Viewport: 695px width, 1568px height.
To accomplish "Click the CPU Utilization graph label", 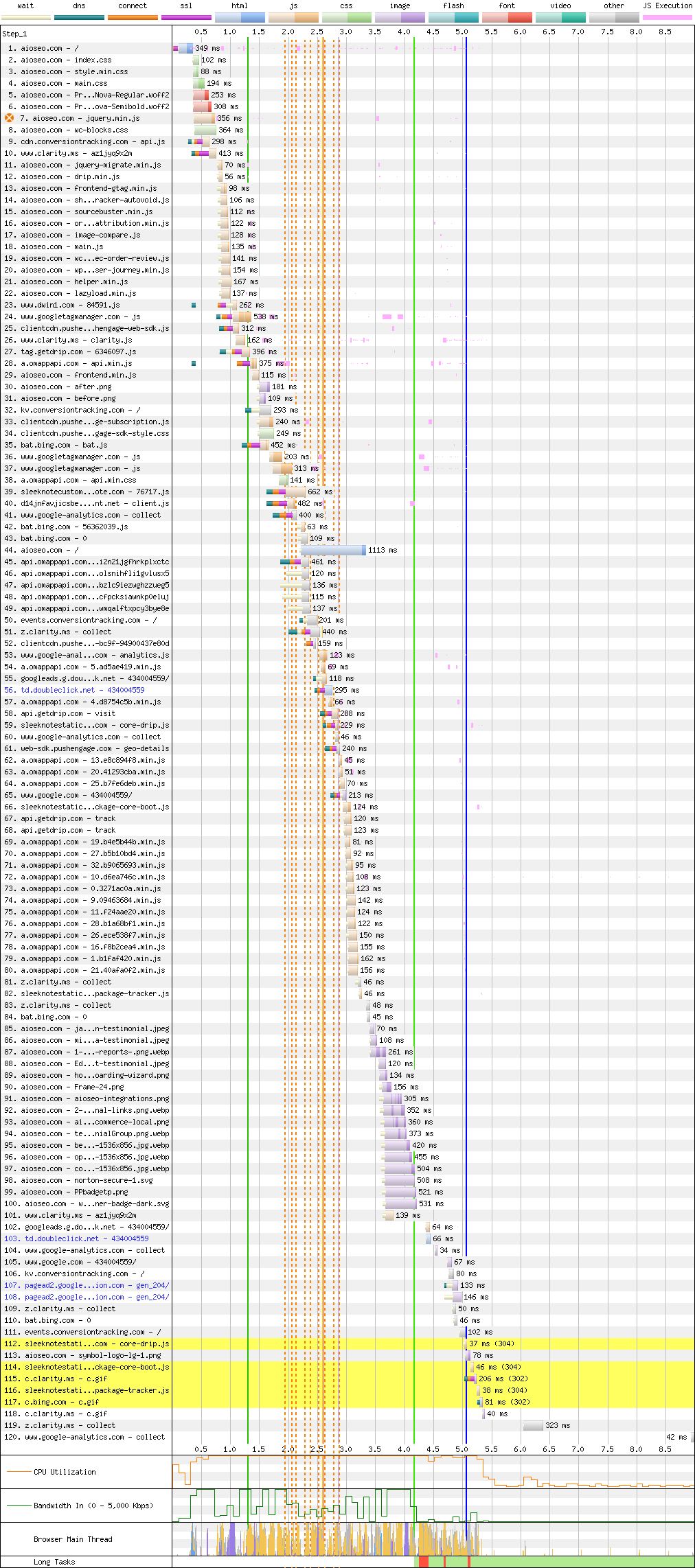I will click(65, 1472).
